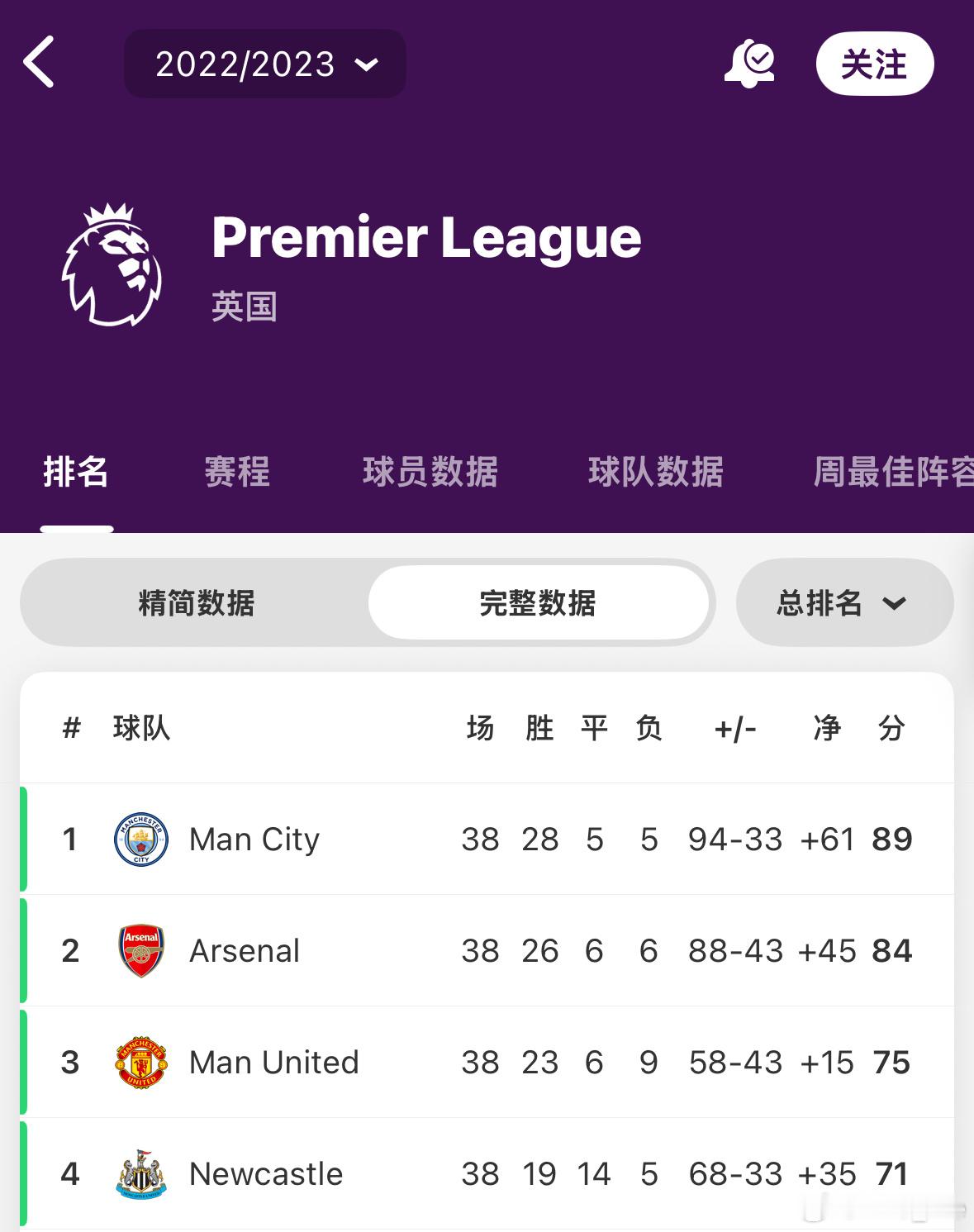
Task: Tap the back arrow icon
Action: [39, 62]
